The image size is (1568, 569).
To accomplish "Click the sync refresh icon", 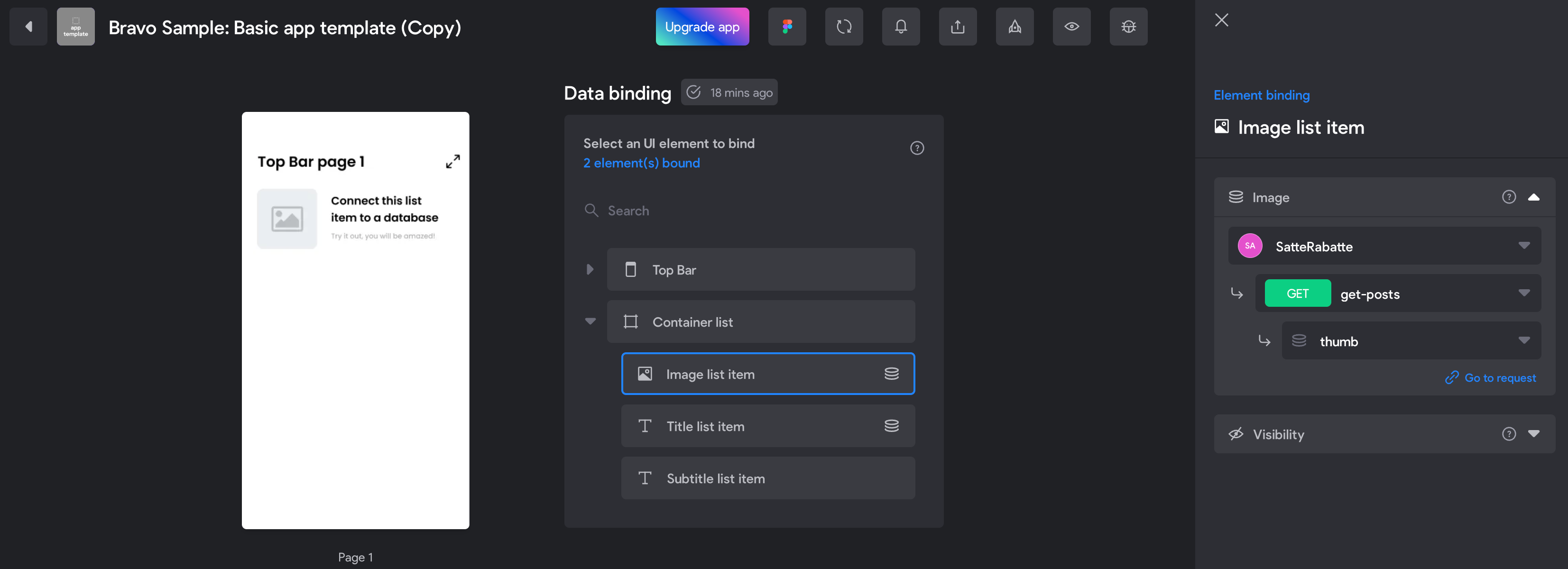I will pos(844,27).
